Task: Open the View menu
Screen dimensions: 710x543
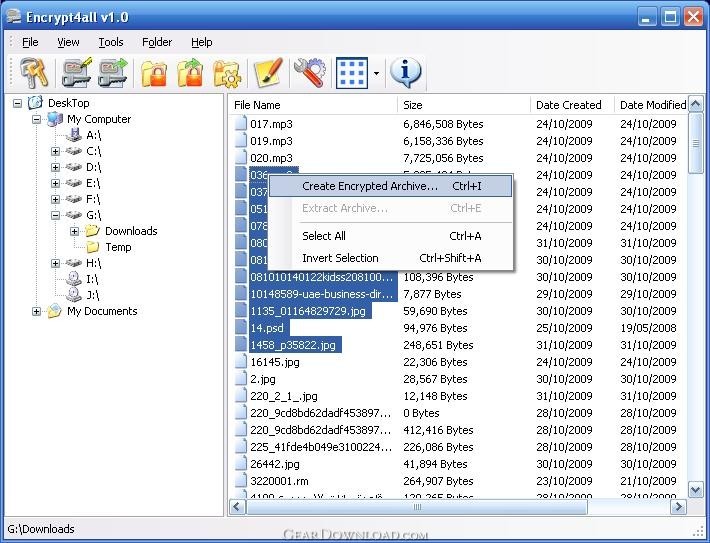Action: (x=68, y=42)
